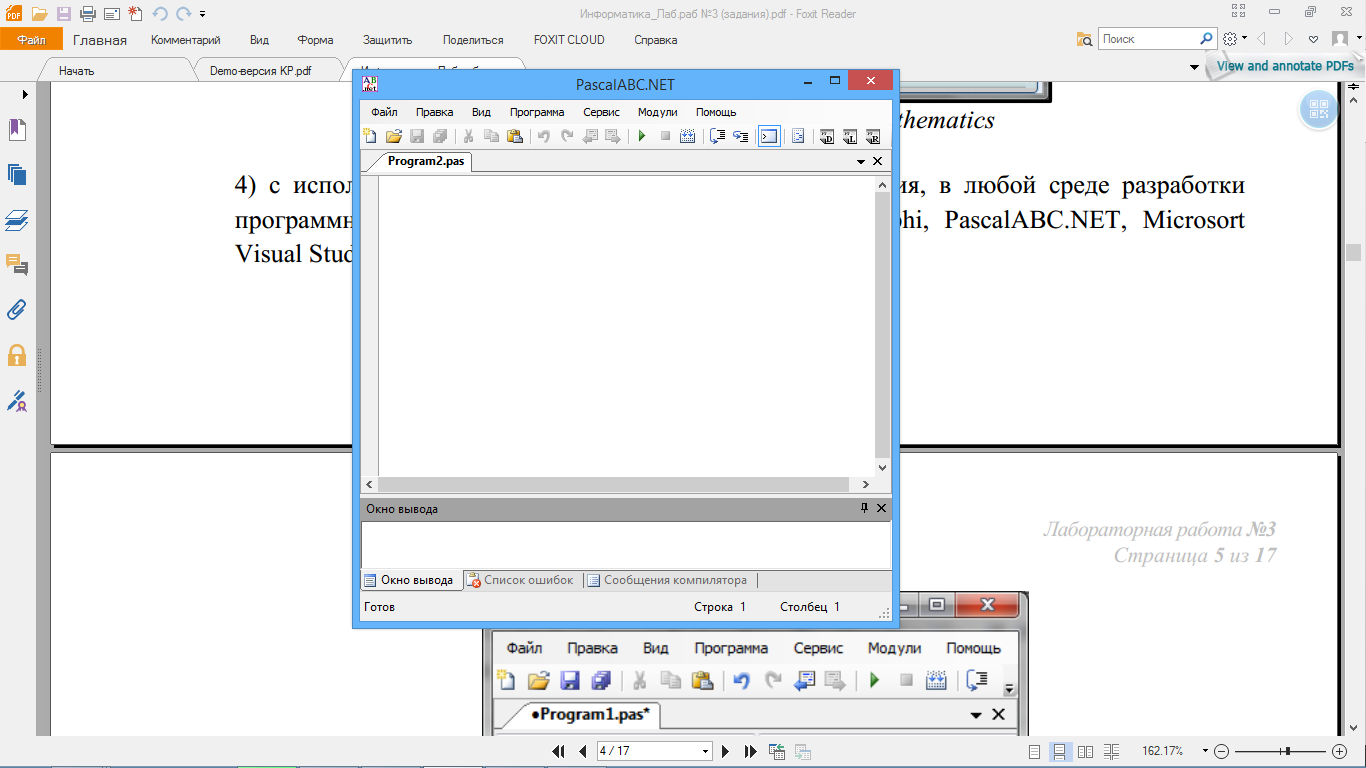Switch to Комментарий ribbon tab in Foxit

(186, 40)
